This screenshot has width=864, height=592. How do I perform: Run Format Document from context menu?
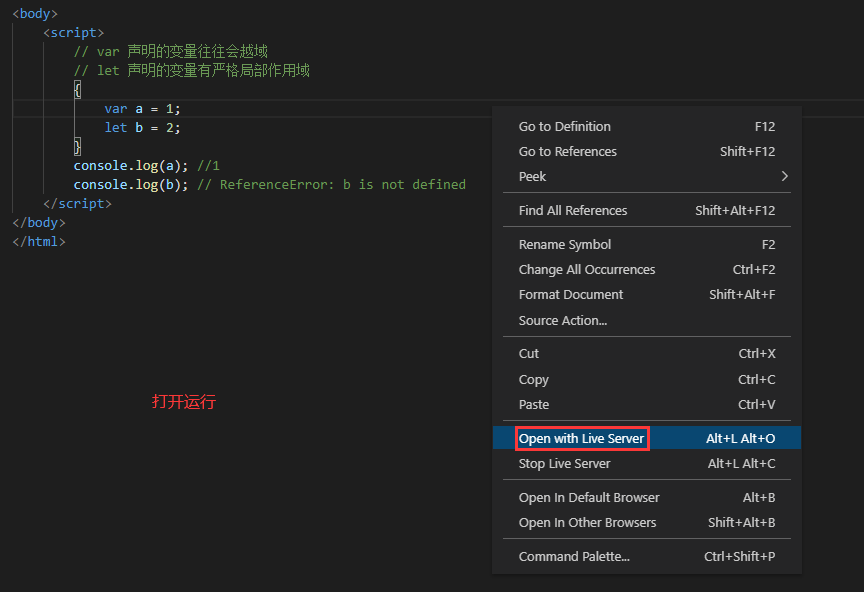pyautogui.click(x=646, y=295)
